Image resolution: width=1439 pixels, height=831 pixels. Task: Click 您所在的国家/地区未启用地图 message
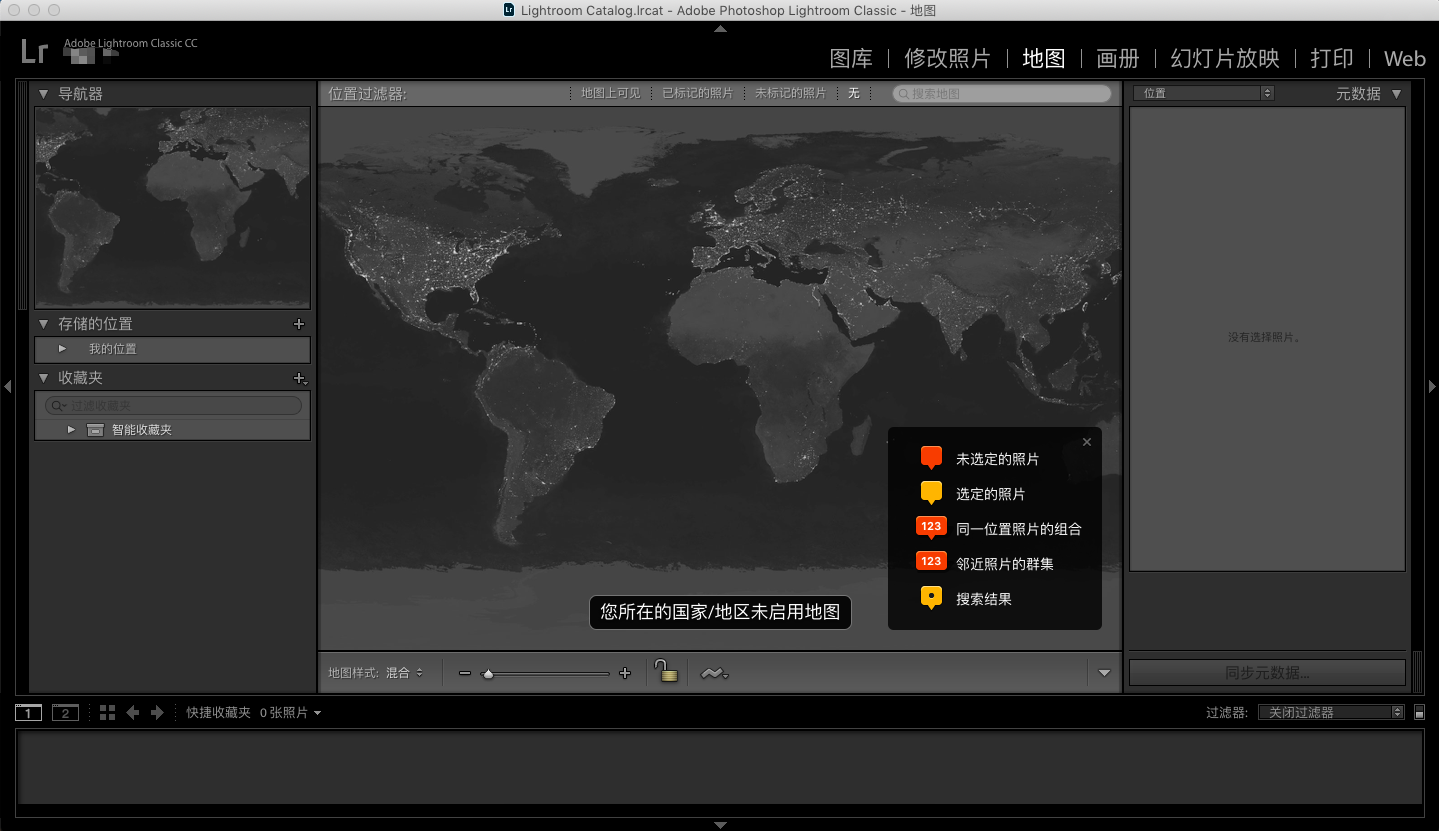tap(720, 612)
